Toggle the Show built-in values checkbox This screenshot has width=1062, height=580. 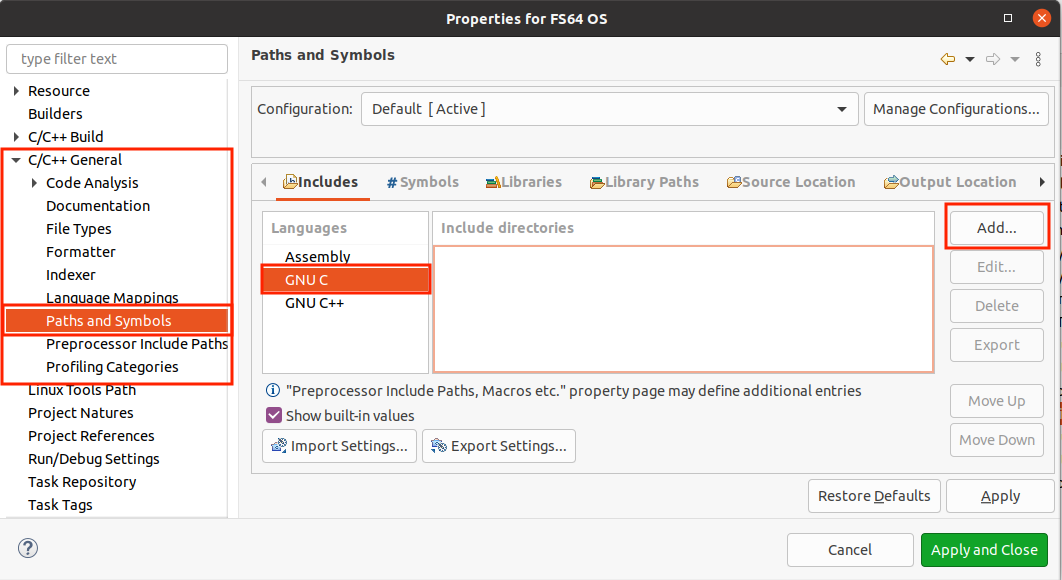tap(274, 415)
